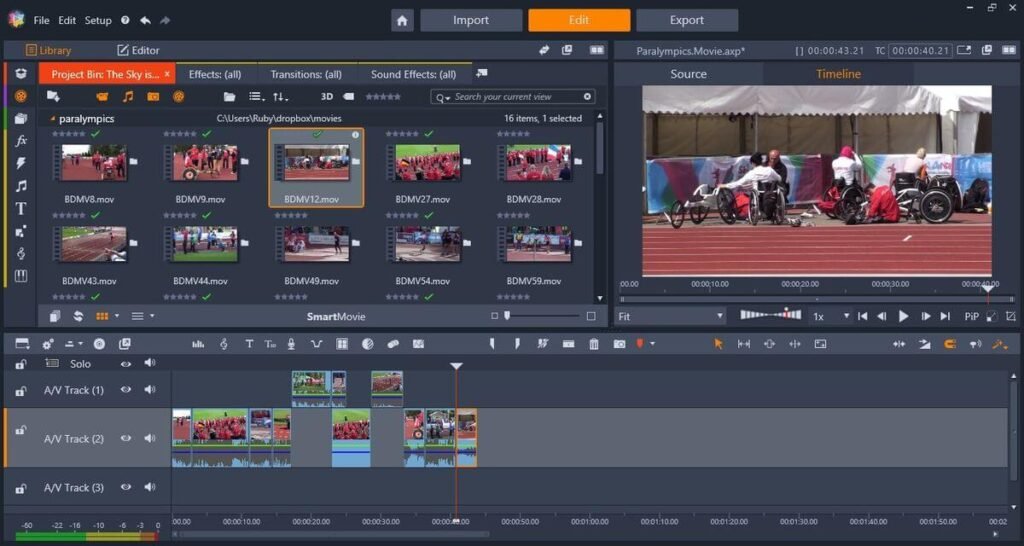This screenshot has width=1024, height=546.
Task: Open the title T tool in timeline toolbar
Action: click(249, 344)
